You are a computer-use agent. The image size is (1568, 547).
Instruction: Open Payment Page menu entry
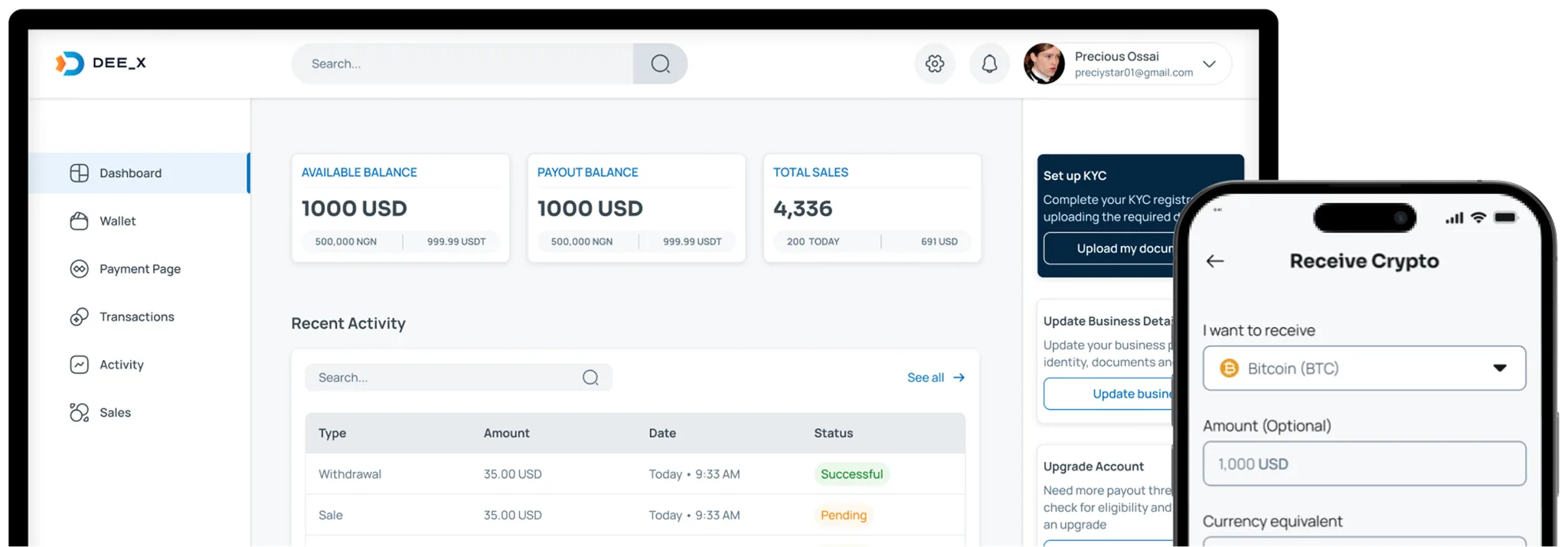(x=139, y=269)
